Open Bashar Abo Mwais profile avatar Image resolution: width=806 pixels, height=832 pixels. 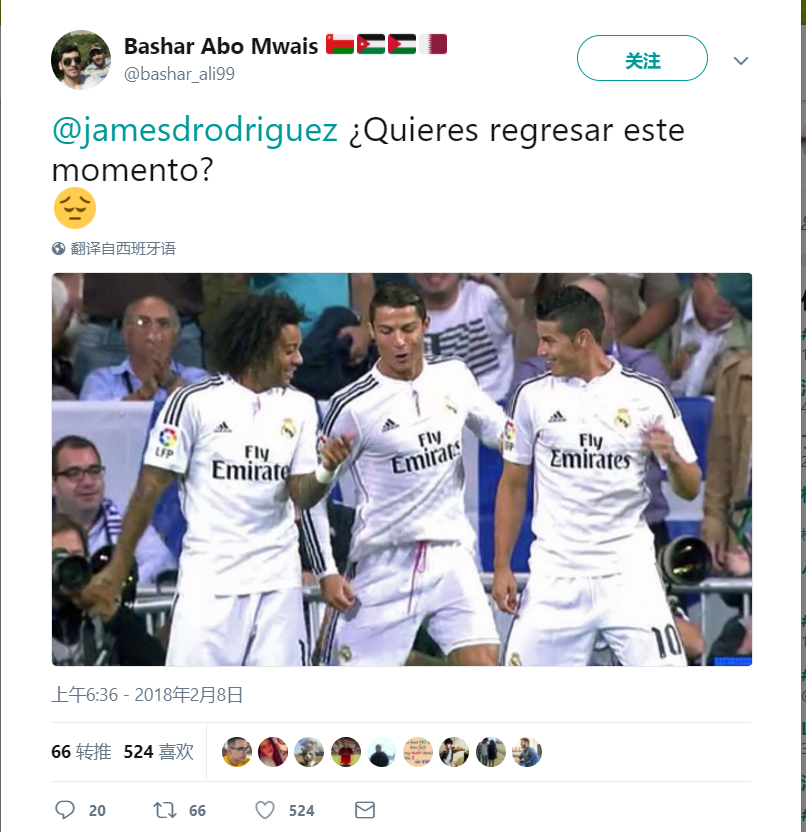tap(81, 60)
